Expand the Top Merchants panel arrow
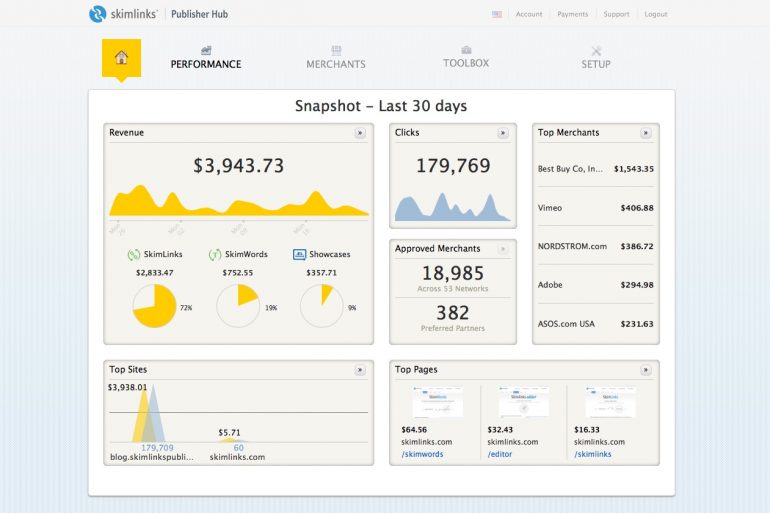 646,133
